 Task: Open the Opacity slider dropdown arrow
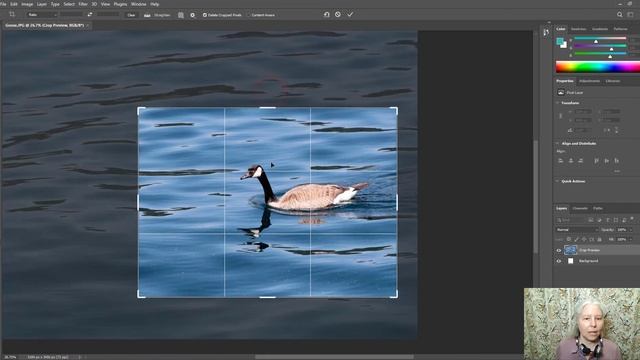coord(631,230)
